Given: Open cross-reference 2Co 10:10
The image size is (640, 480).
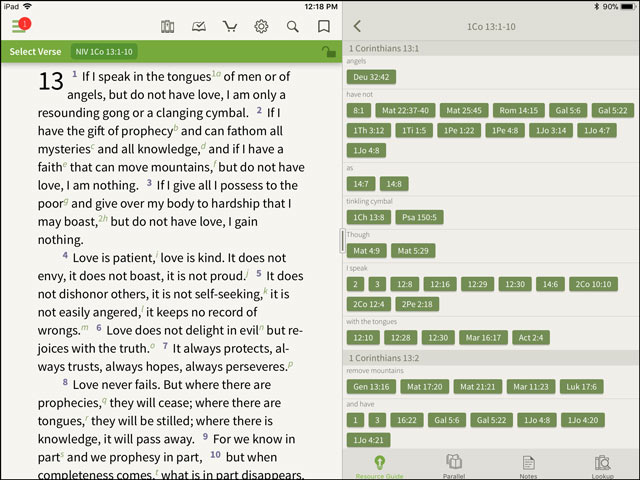Looking at the screenshot, I should (x=593, y=284).
